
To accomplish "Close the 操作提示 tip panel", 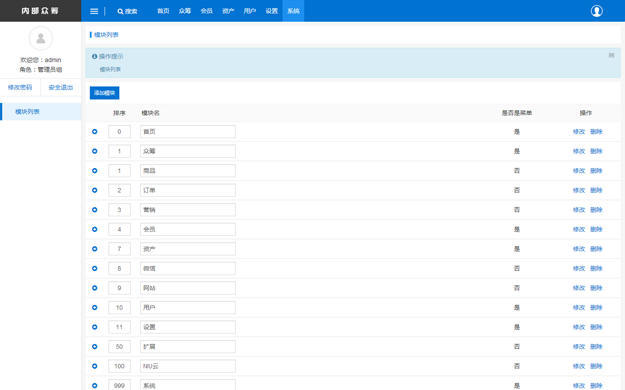I will [611, 55].
